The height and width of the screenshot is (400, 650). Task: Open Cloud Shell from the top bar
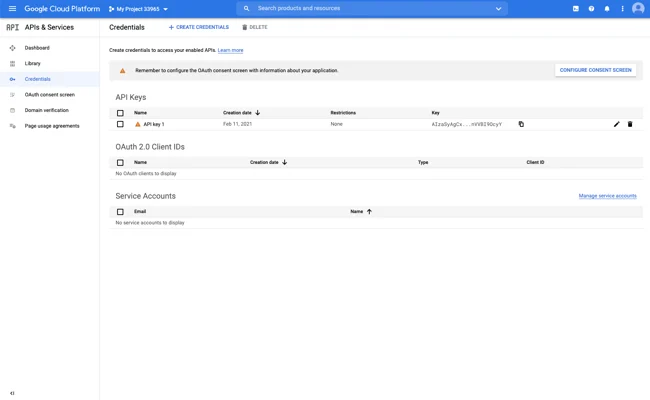pos(576,9)
